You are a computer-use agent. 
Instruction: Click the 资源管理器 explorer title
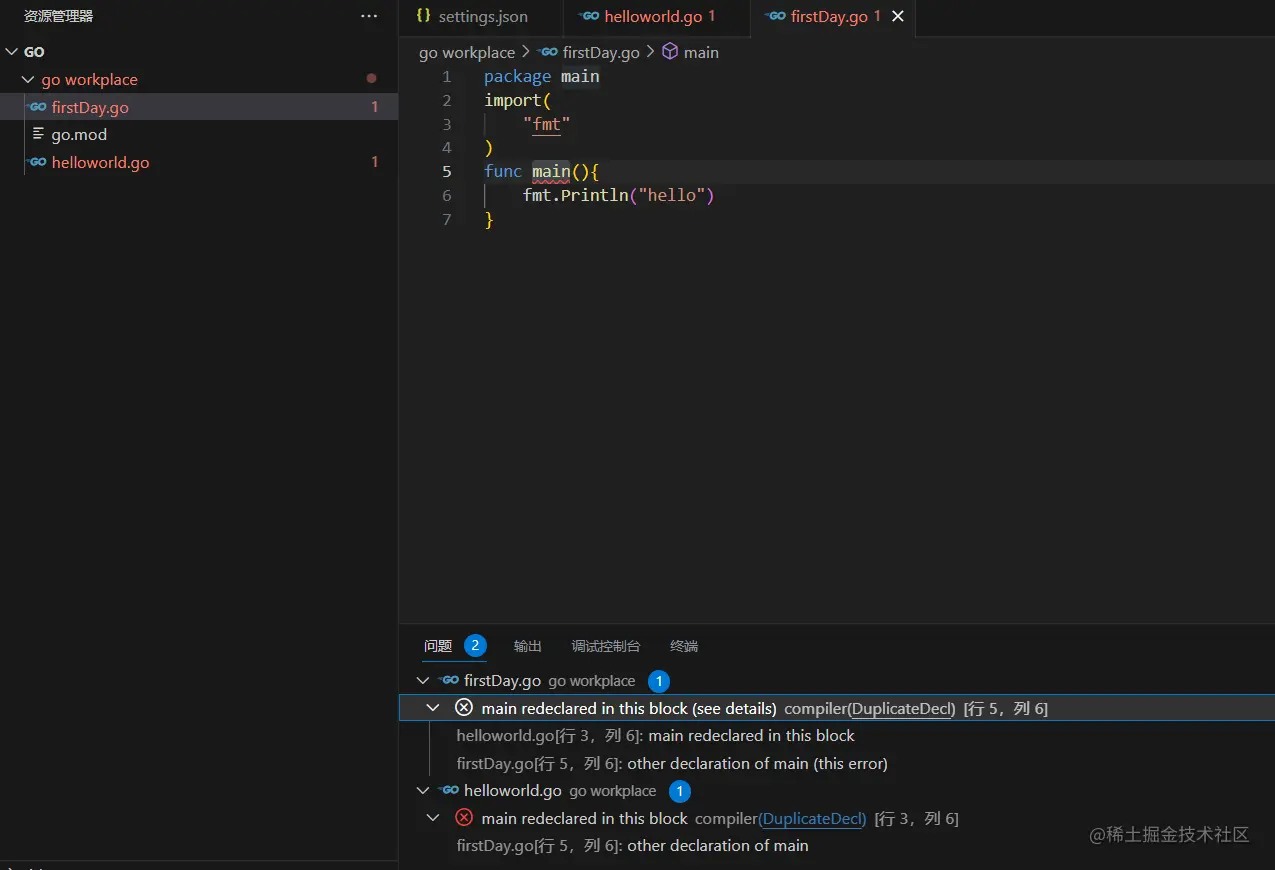point(58,16)
